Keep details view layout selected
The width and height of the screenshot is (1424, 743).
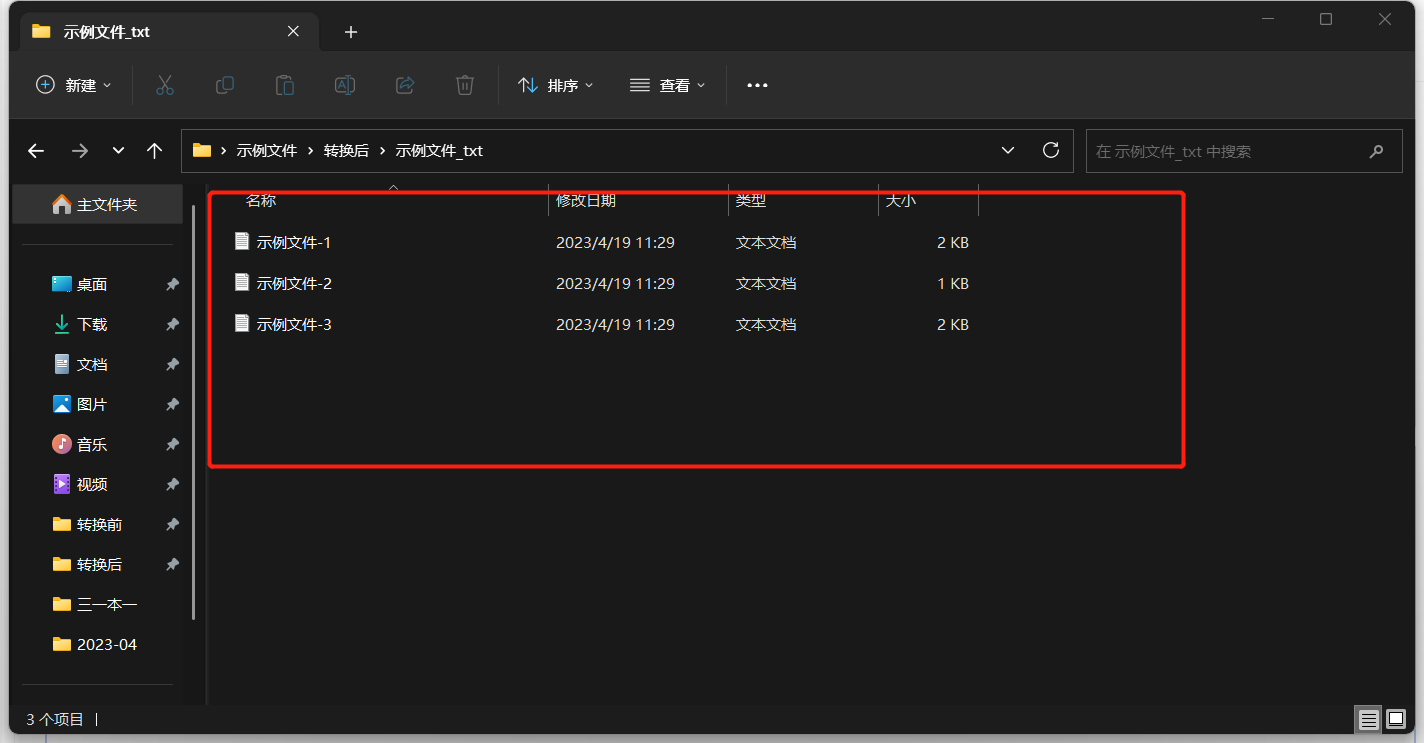pyautogui.click(x=1368, y=719)
